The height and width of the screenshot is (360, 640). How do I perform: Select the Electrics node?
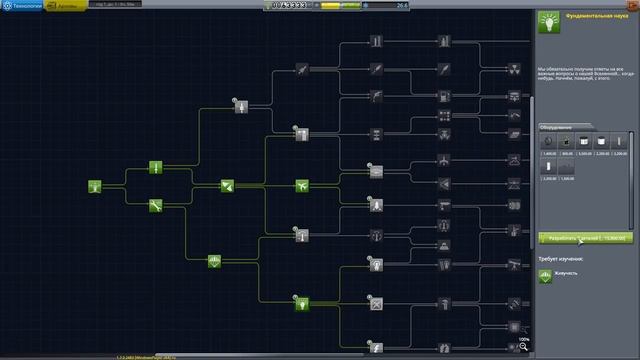point(376,348)
